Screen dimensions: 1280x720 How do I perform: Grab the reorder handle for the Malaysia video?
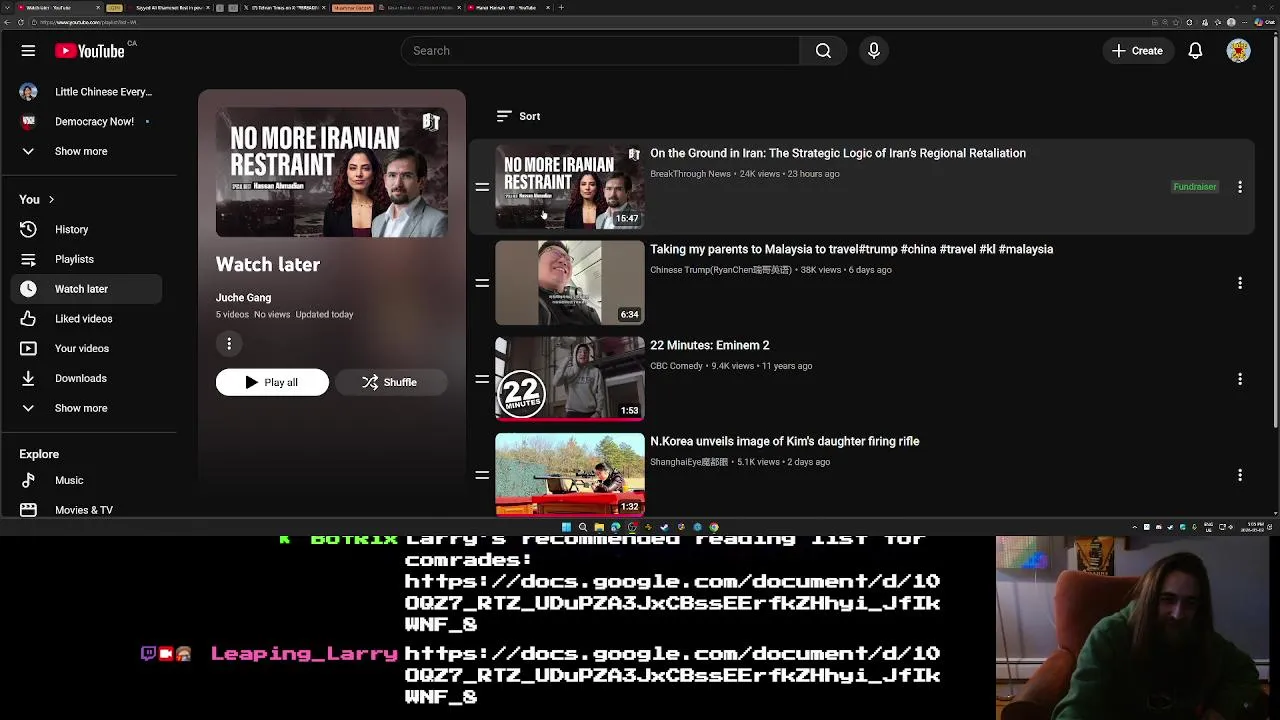coord(482,283)
